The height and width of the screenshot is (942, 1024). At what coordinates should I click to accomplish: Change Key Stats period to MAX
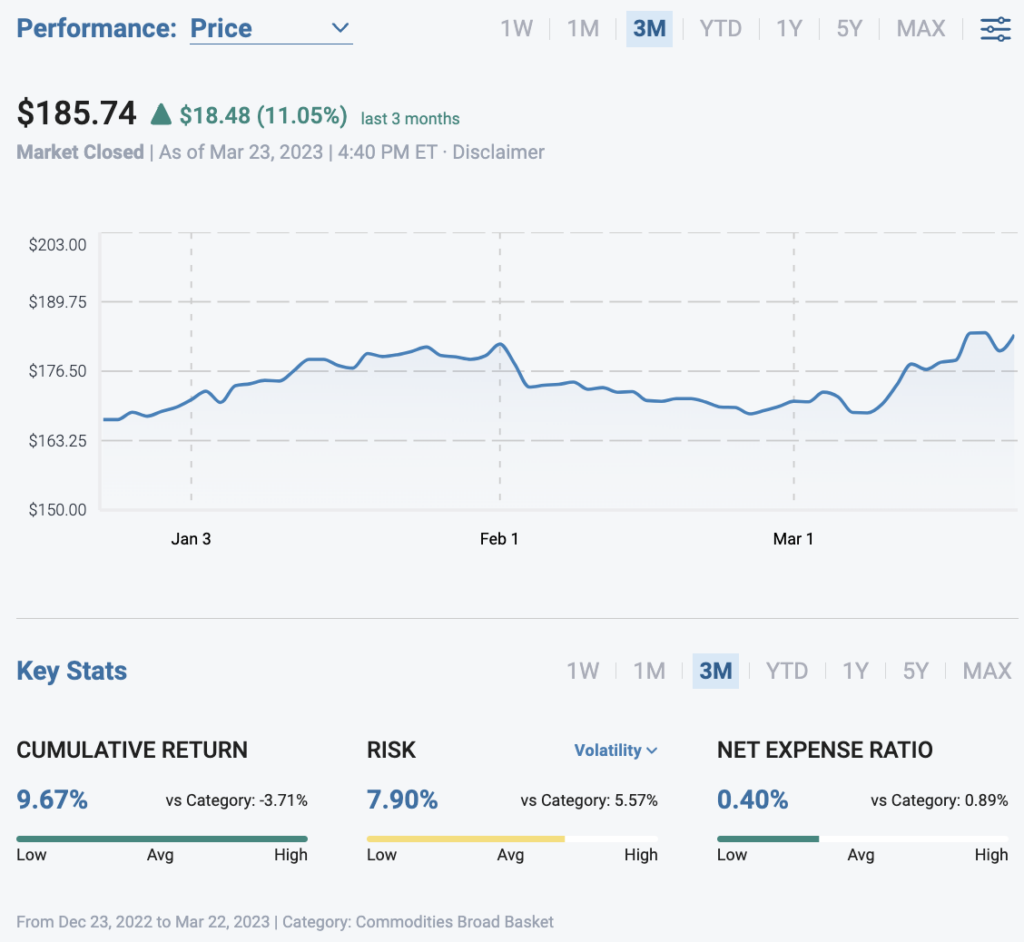987,671
